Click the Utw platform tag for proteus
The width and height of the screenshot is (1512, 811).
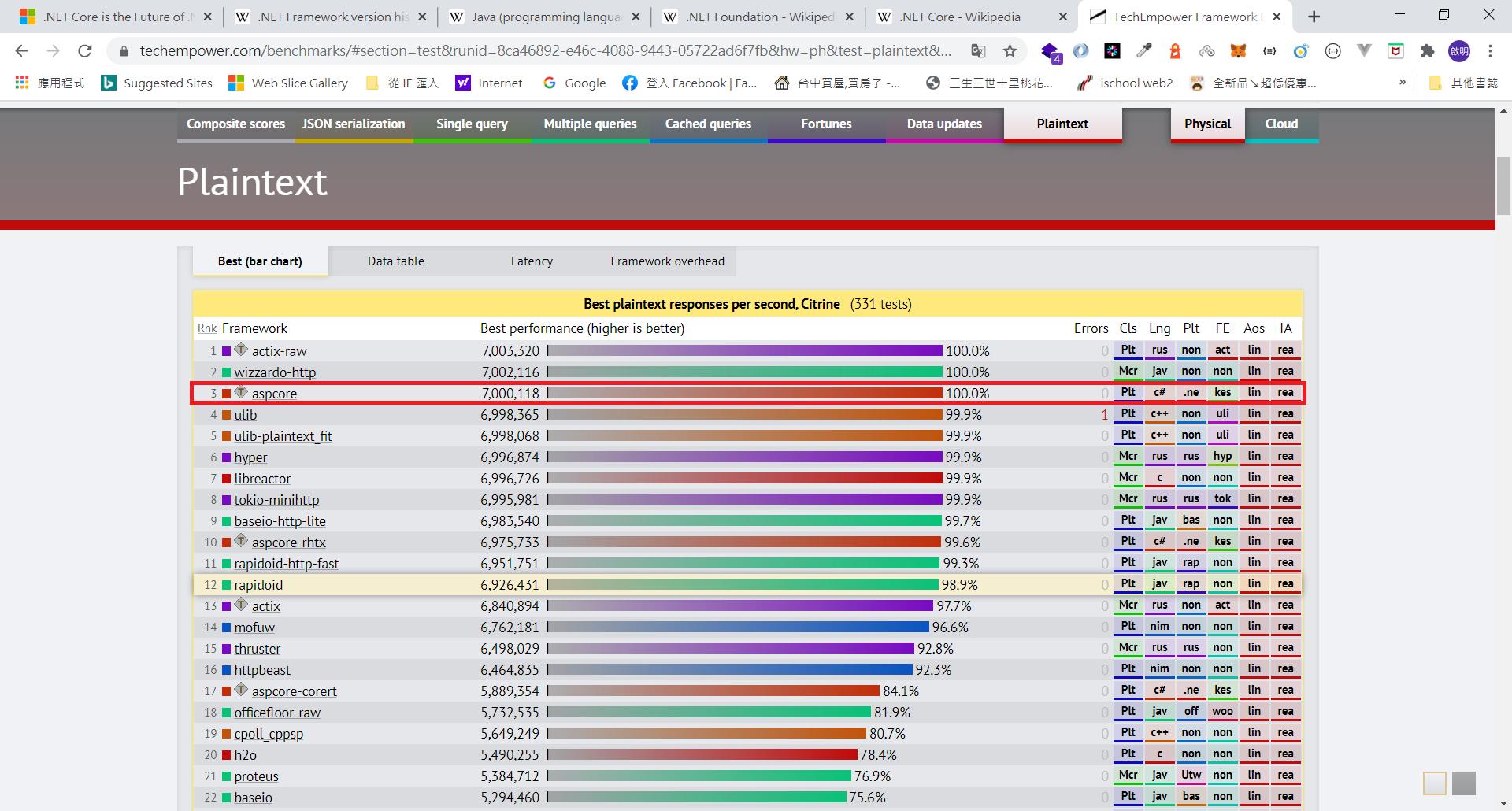[1191, 776]
